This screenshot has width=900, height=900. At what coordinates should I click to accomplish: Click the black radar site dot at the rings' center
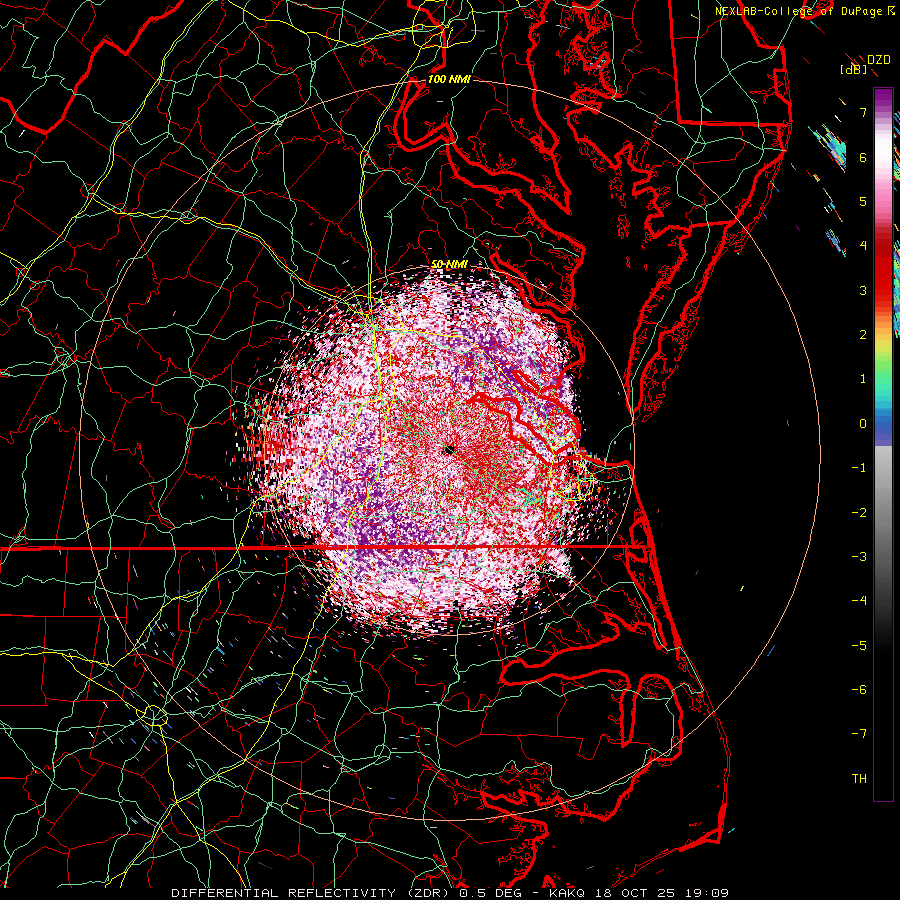(449, 450)
